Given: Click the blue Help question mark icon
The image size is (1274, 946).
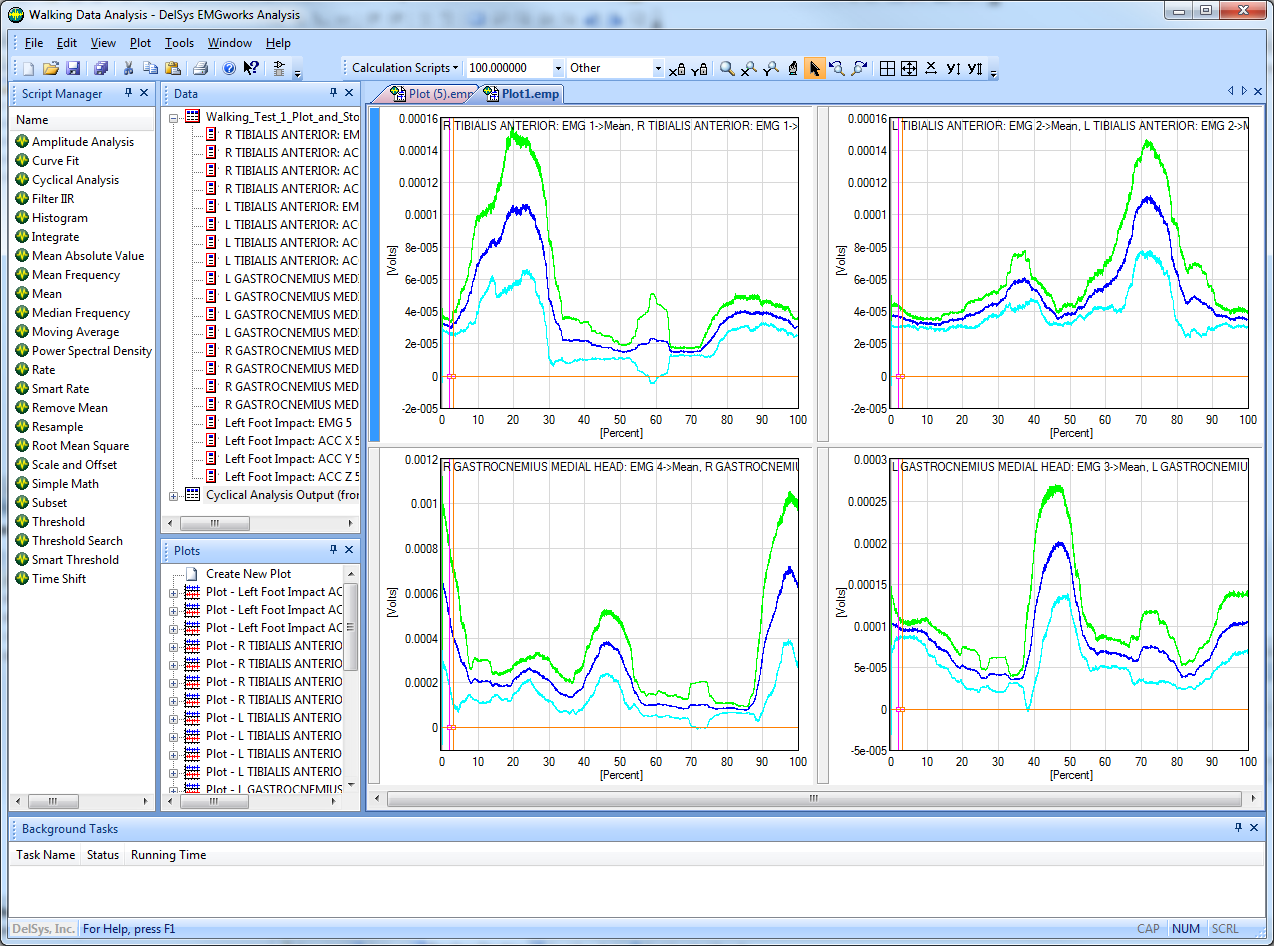Looking at the screenshot, I should pyautogui.click(x=229, y=68).
